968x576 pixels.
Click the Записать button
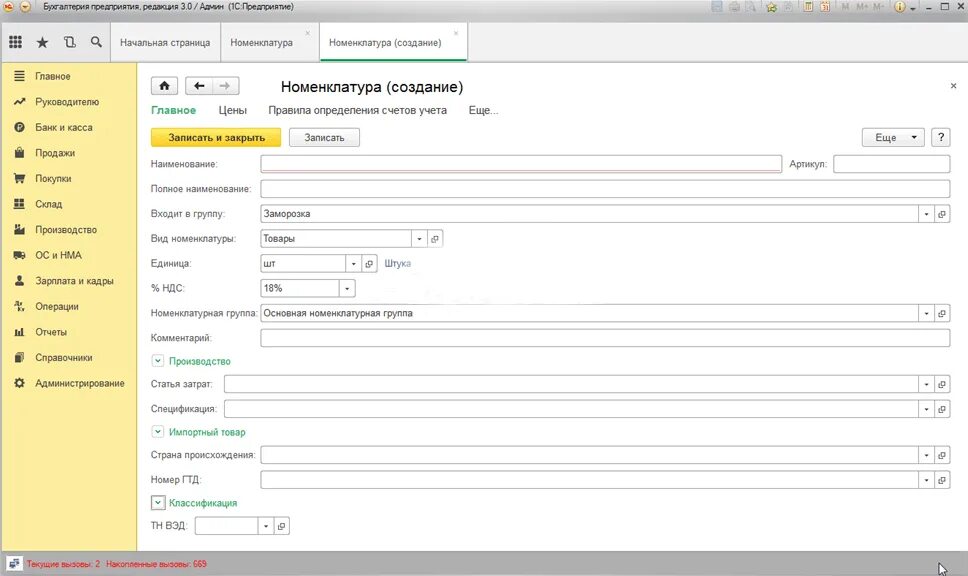[324, 137]
